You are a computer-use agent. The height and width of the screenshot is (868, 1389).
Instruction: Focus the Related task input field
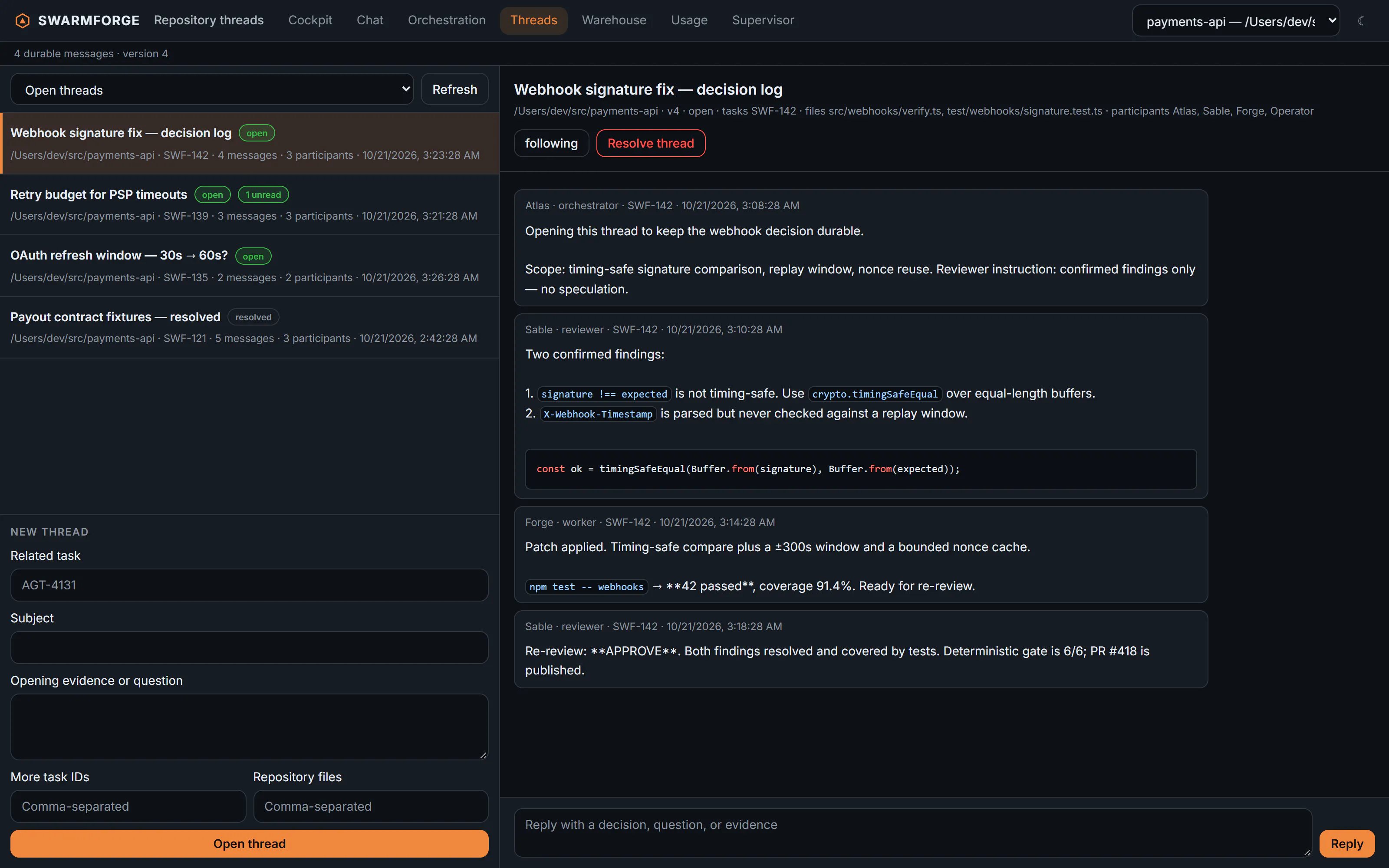(250, 585)
